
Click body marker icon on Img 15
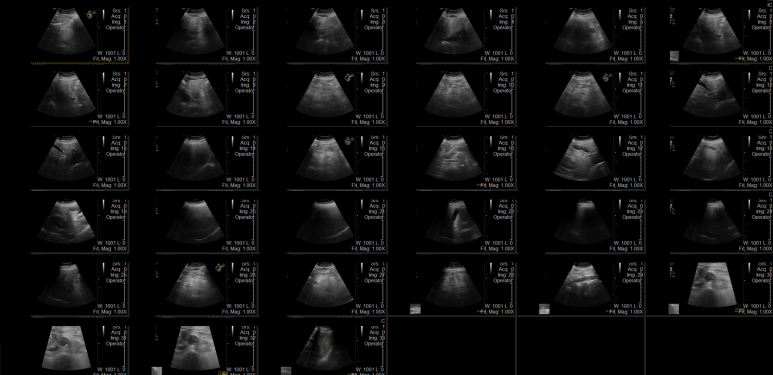[x=349, y=141]
